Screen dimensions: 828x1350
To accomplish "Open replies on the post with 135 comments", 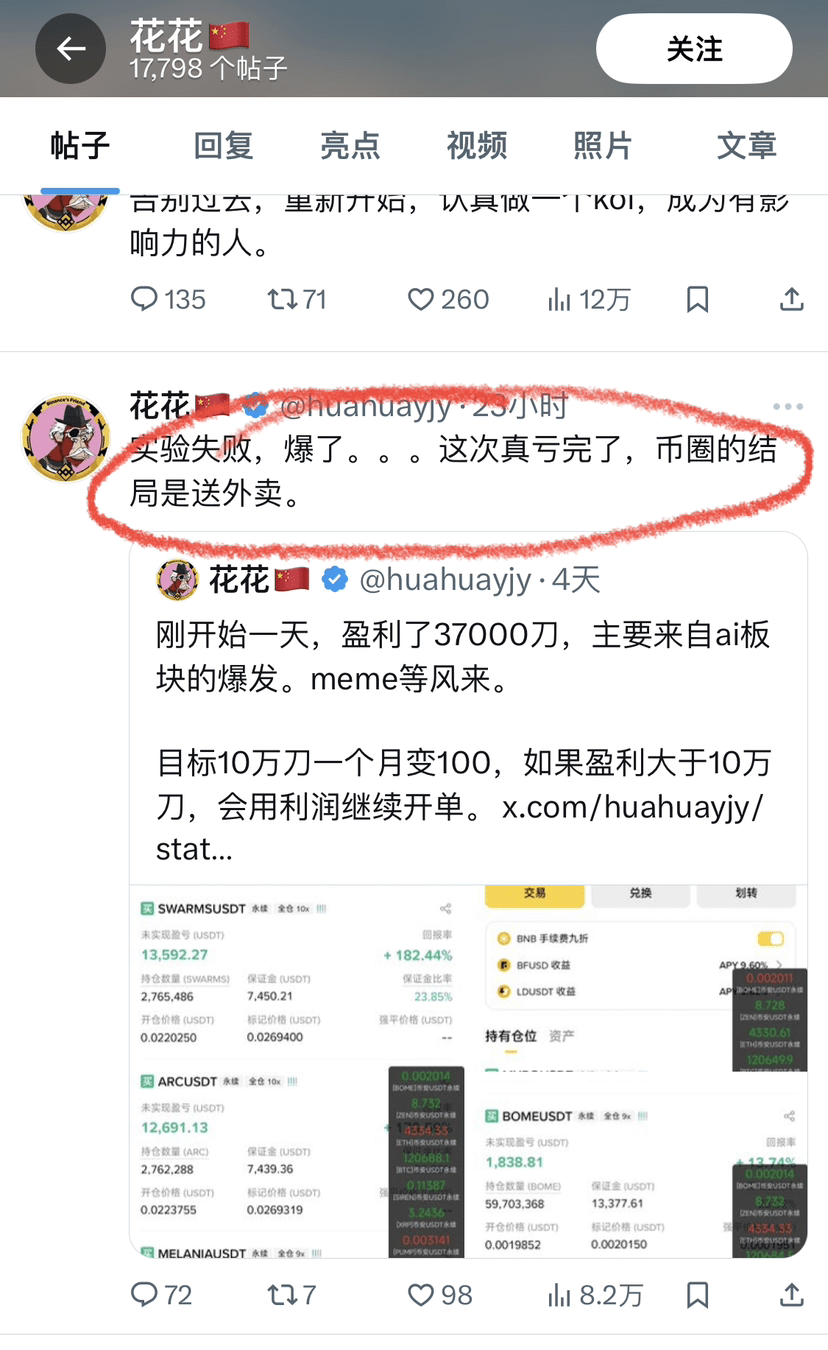I will 168,299.
